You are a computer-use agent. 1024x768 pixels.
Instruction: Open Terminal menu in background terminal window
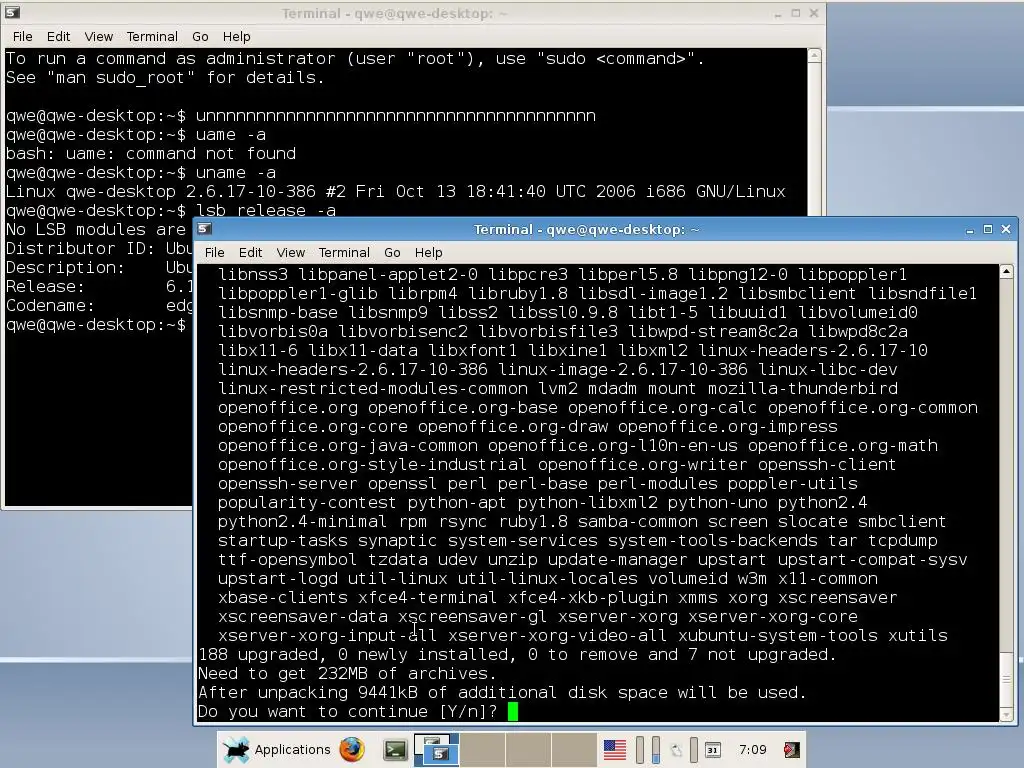(152, 37)
